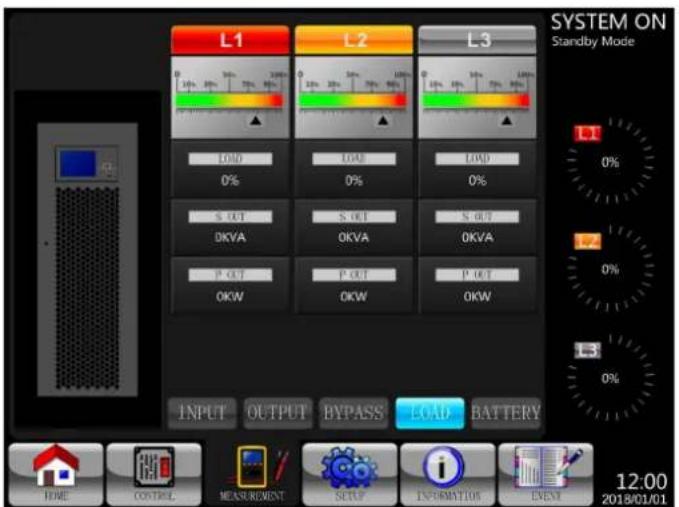The width and height of the screenshot is (679, 507).
Task: Click the 12:00 clock display
Action: [641, 482]
